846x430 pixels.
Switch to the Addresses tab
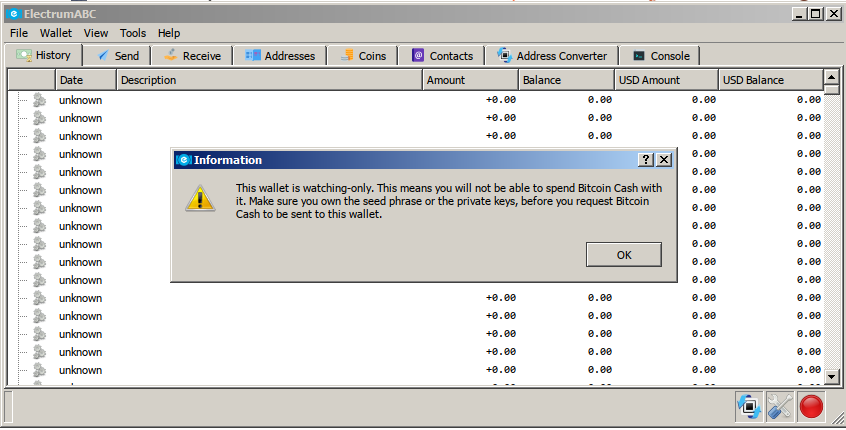[280, 56]
